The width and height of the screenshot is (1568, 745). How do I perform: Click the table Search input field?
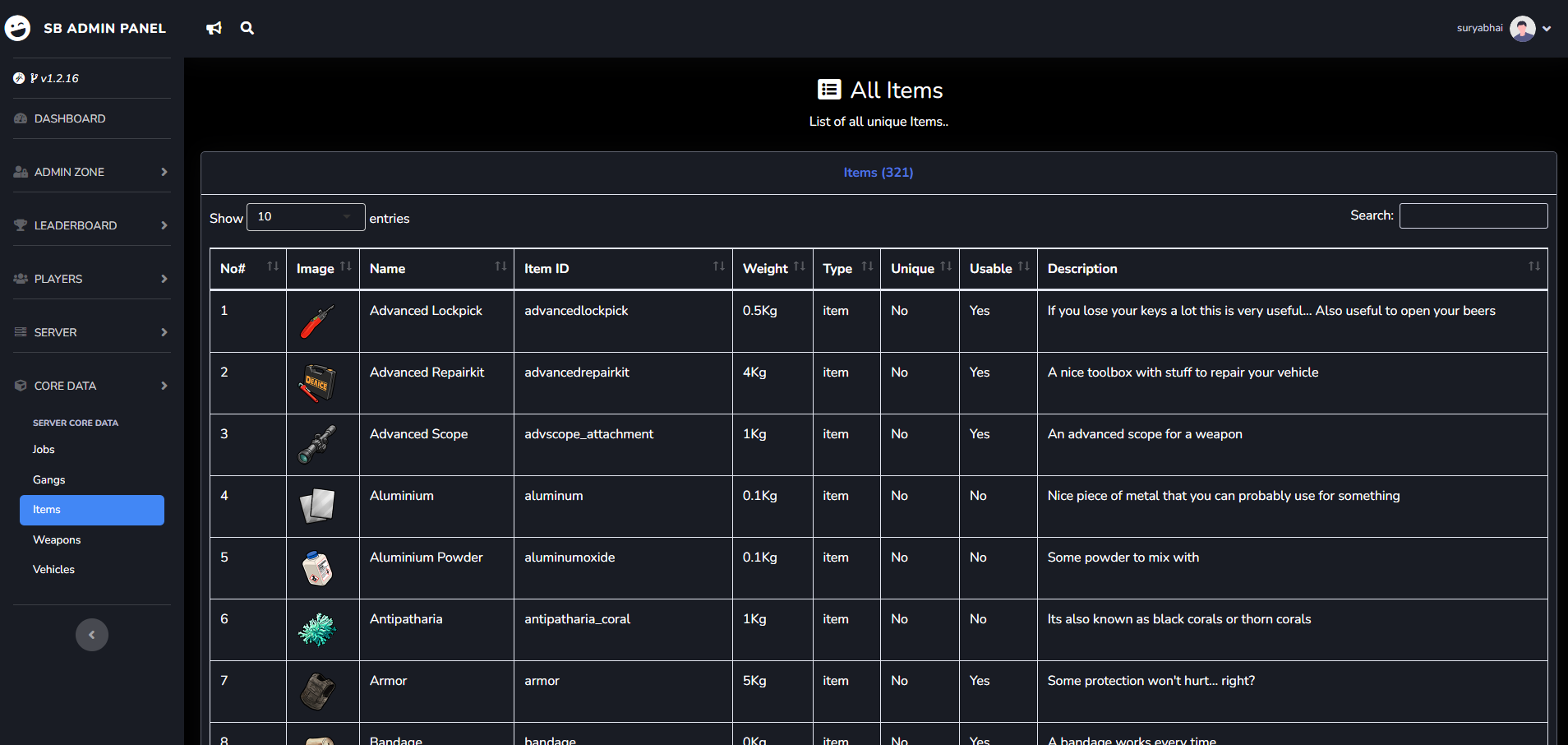coord(1473,216)
